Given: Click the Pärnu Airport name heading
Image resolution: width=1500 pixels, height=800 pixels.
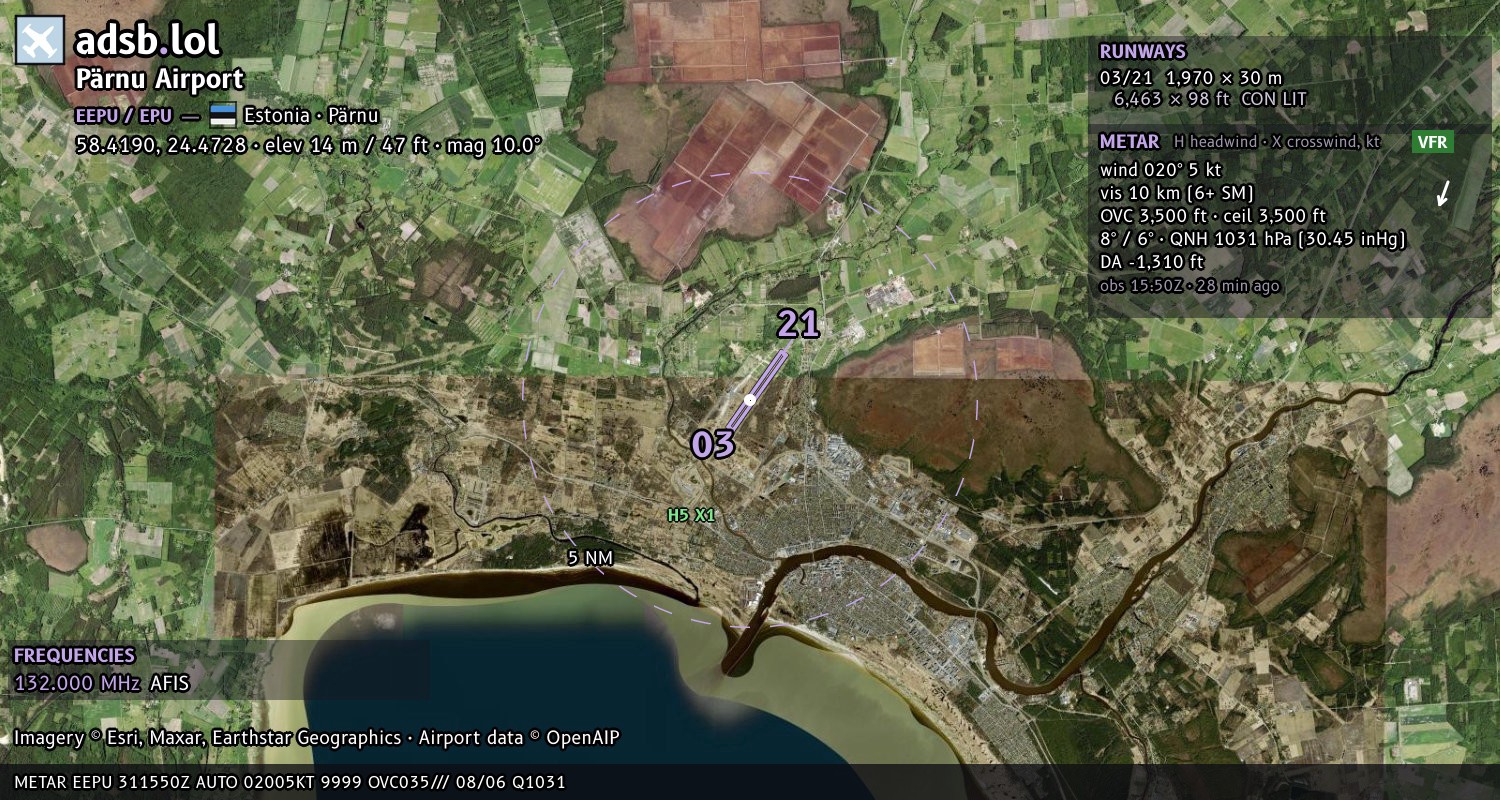Looking at the screenshot, I should click(x=159, y=80).
